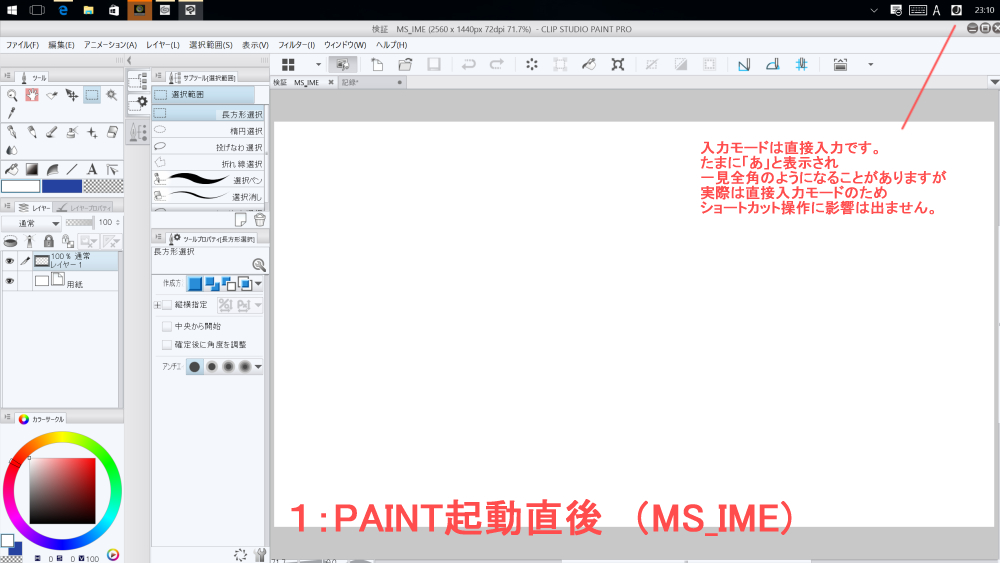Image resolution: width=1000 pixels, height=563 pixels.
Task: Choose the Text tool
Action: tap(92, 169)
